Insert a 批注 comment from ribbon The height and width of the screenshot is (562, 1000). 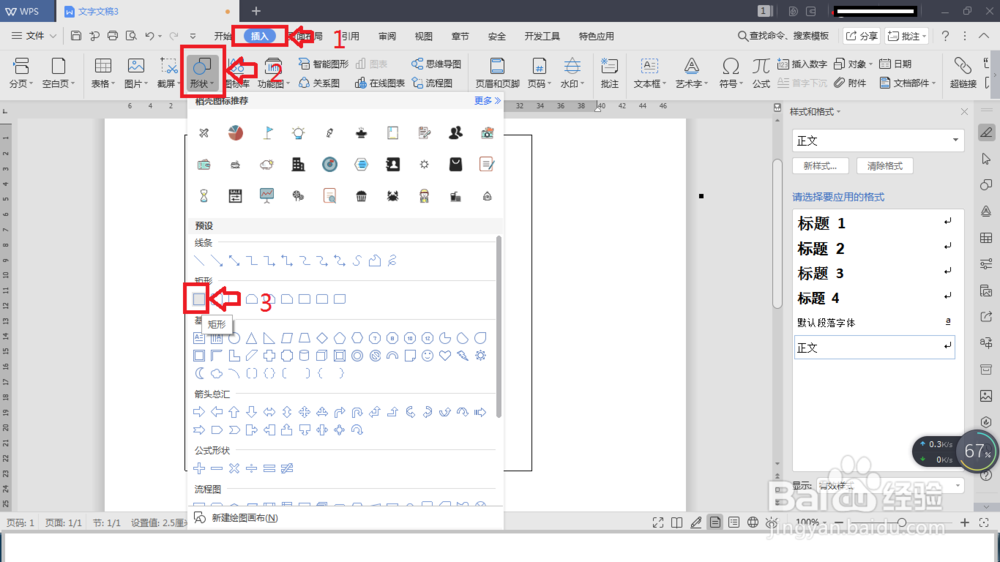609,72
